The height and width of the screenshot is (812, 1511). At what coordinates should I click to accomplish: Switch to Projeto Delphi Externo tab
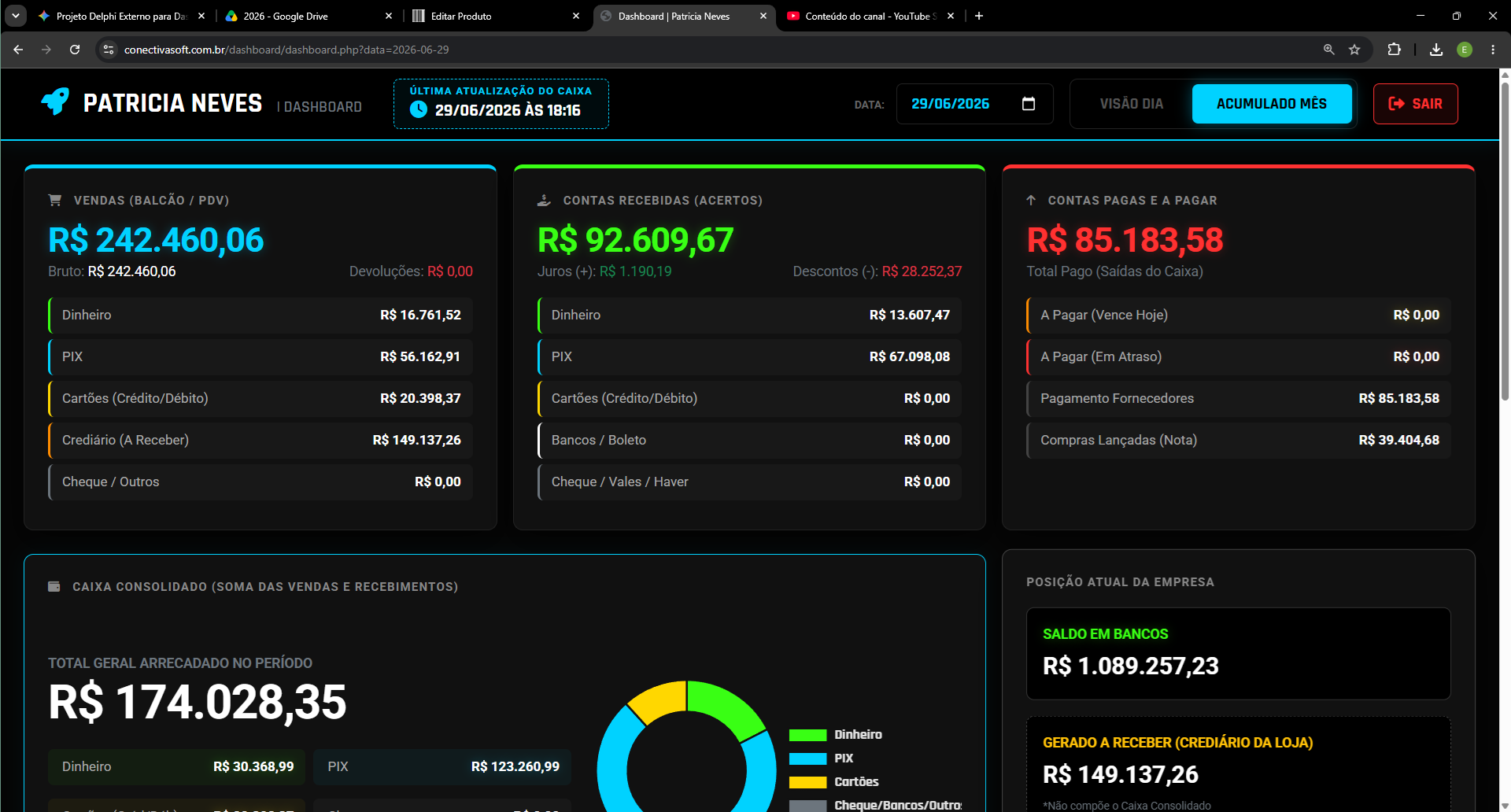pos(121,16)
